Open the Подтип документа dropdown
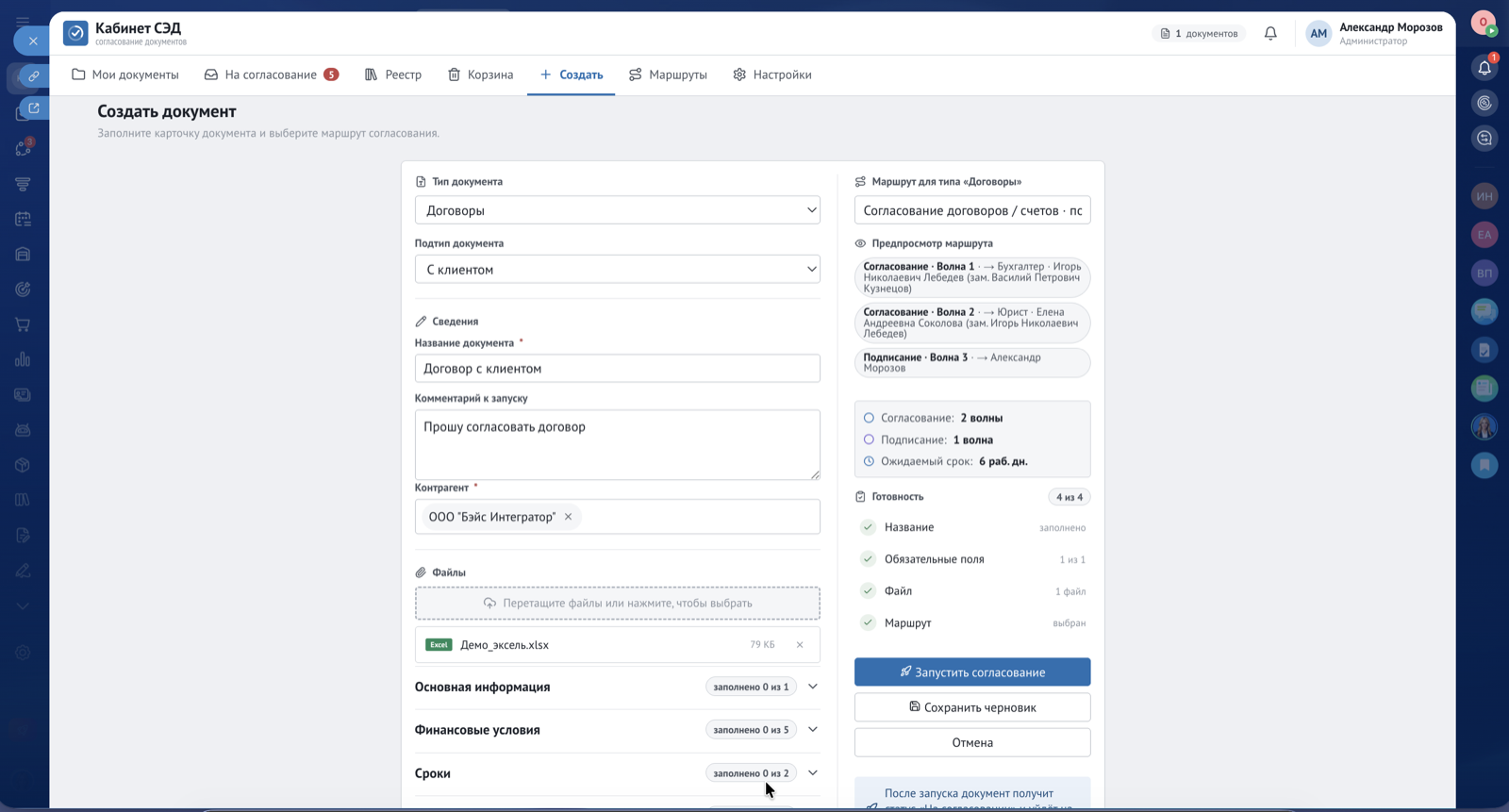This screenshot has height=812, width=1509. click(x=618, y=270)
